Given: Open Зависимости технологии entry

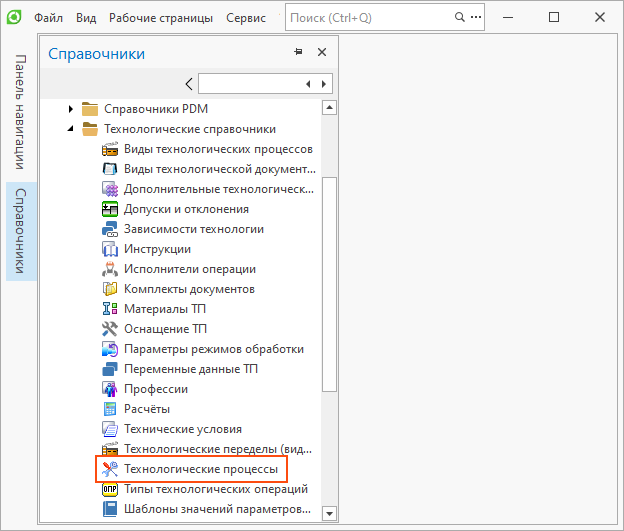Looking at the screenshot, I should (194, 229).
